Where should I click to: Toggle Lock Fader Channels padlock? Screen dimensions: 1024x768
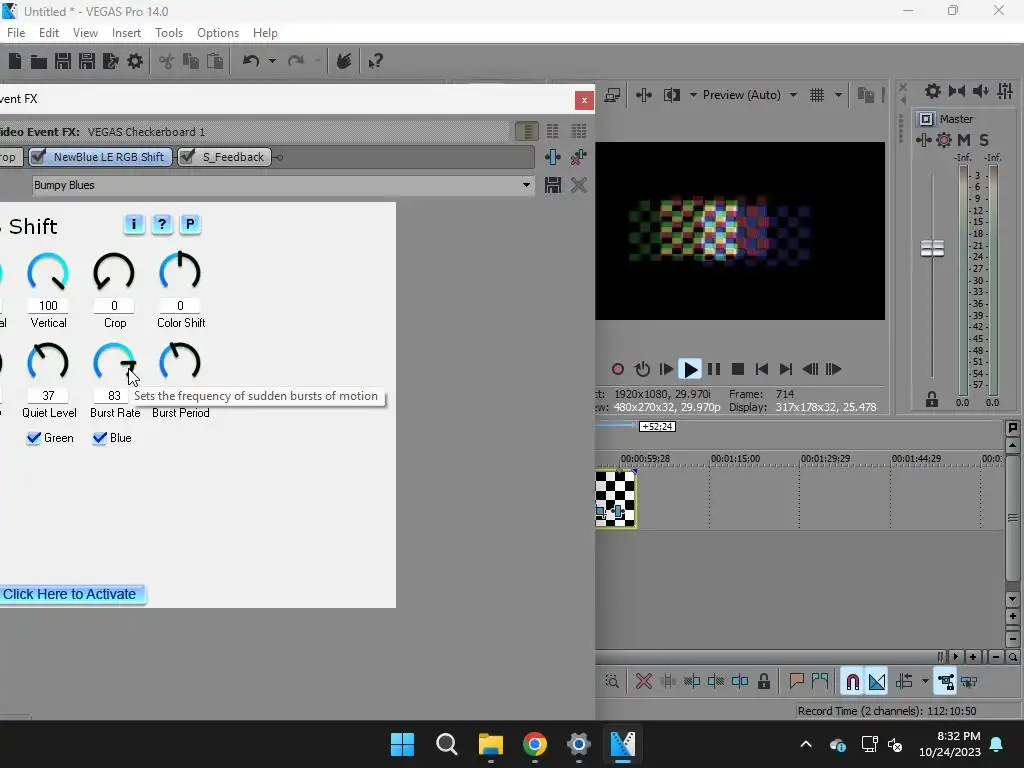coord(931,400)
